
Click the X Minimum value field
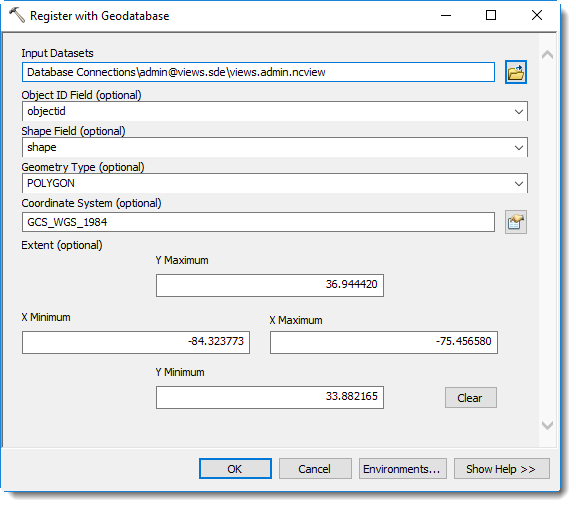(x=136, y=342)
